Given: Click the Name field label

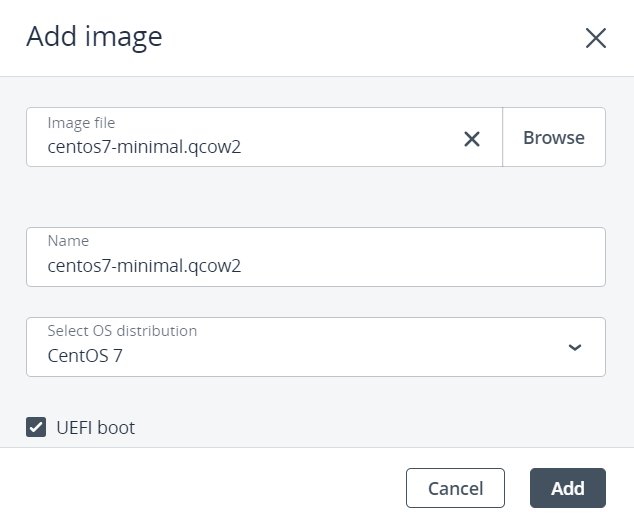Looking at the screenshot, I should click(x=68, y=241).
